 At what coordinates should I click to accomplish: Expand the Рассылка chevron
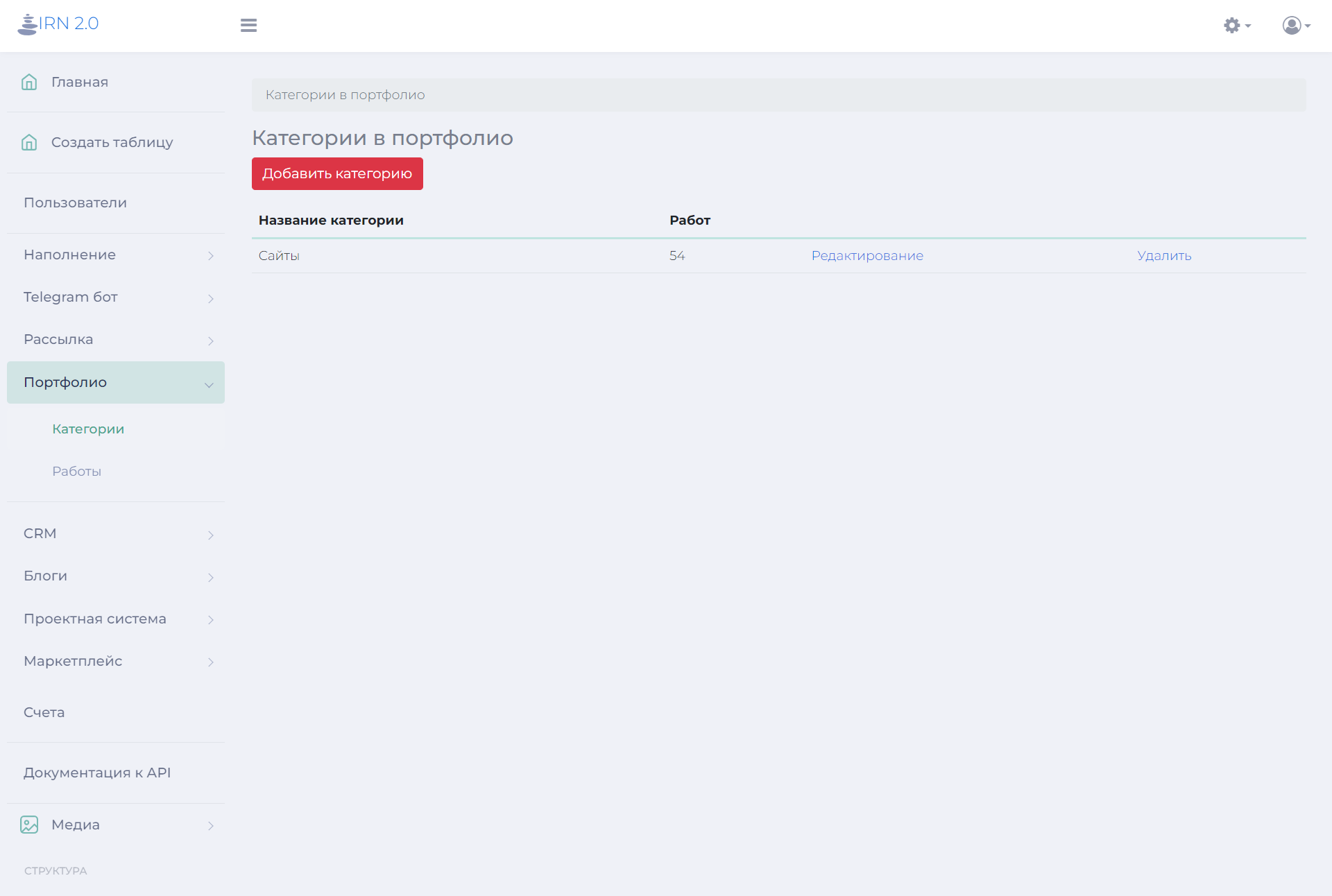point(210,341)
